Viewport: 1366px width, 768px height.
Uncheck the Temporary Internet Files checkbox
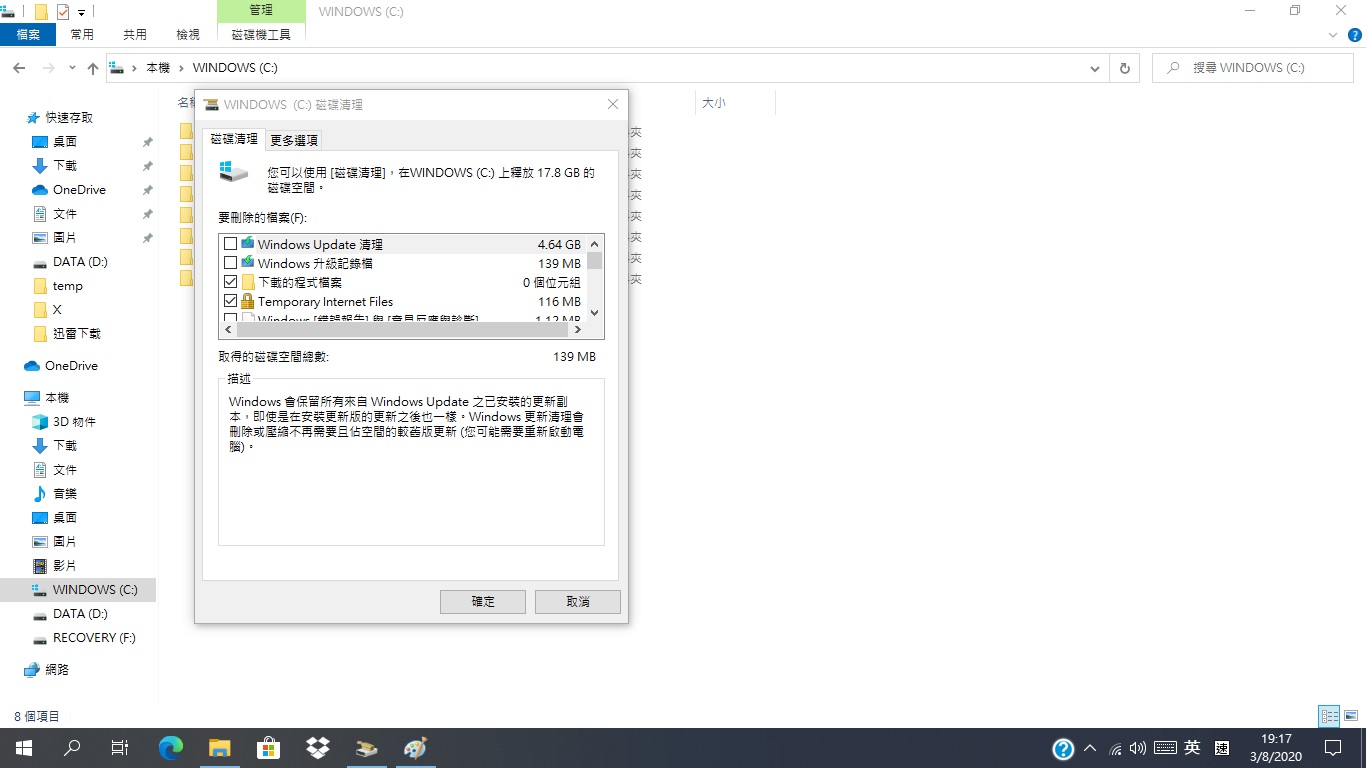click(x=231, y=301)
